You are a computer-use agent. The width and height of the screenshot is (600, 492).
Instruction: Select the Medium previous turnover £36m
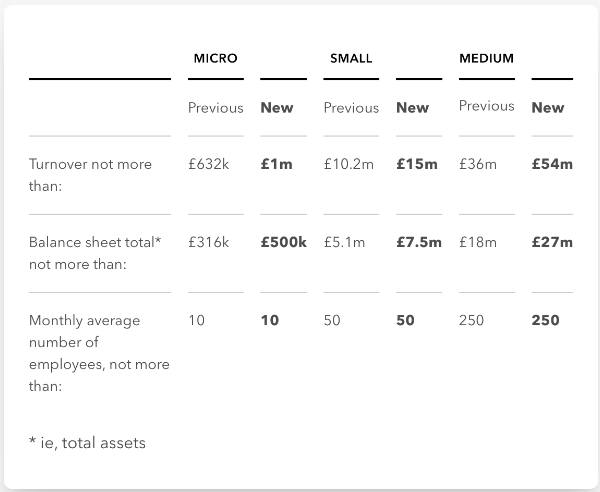(x=478, y=164)
